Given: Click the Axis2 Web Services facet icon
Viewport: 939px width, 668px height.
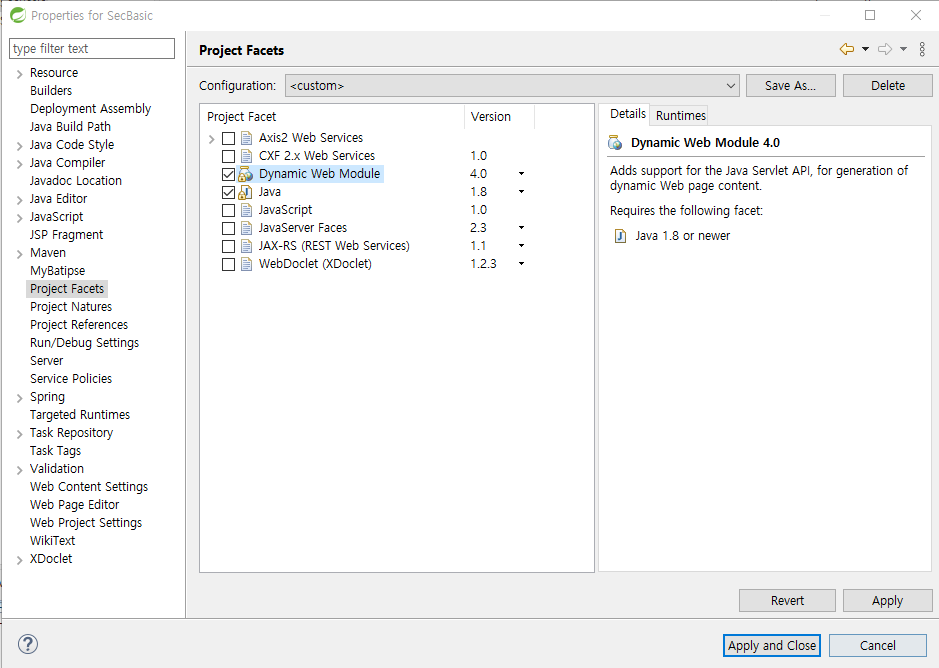Looking at the screenshot, I should [x=246, y=138].
